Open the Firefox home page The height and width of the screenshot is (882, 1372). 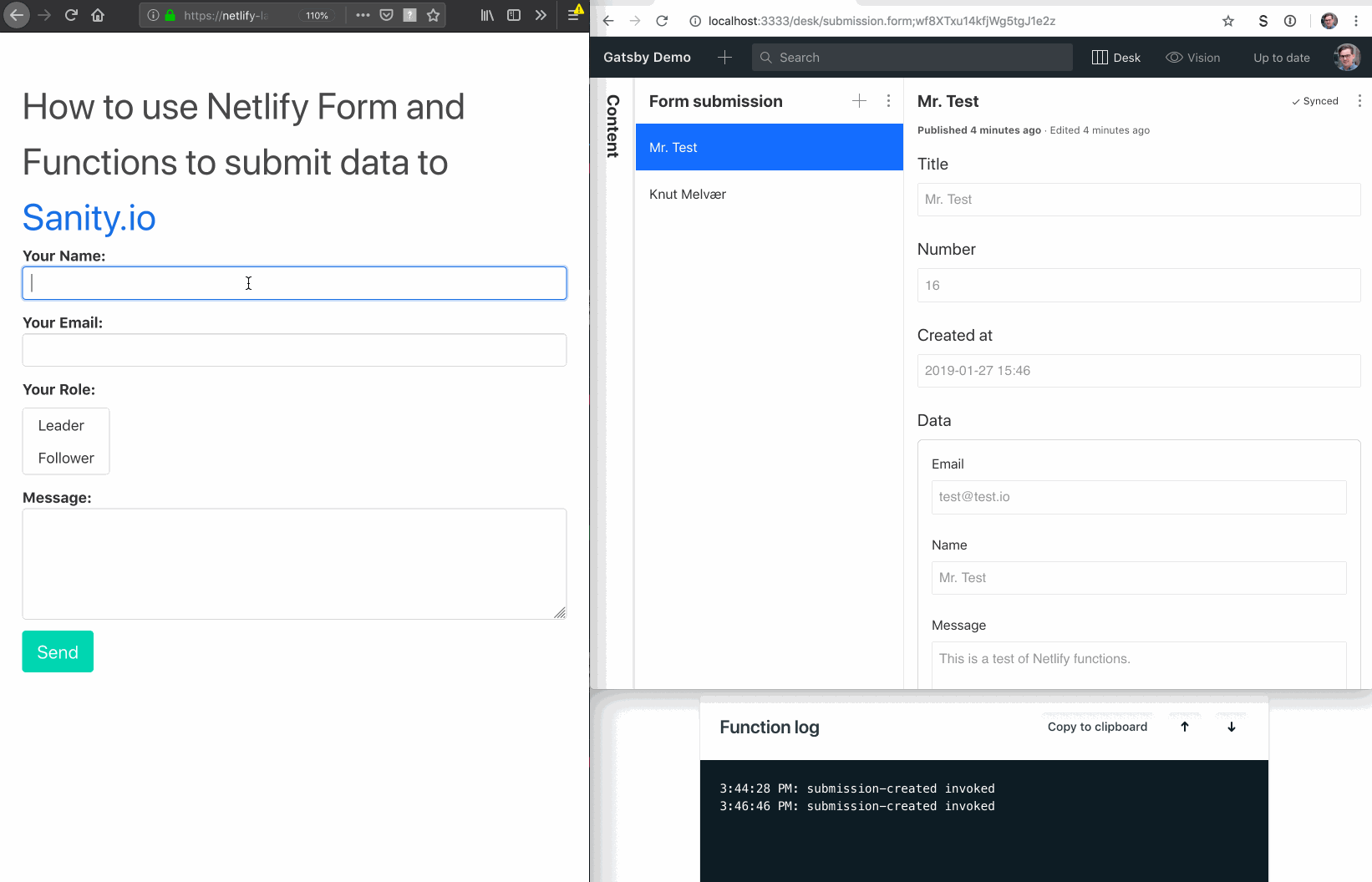[98, 15]
